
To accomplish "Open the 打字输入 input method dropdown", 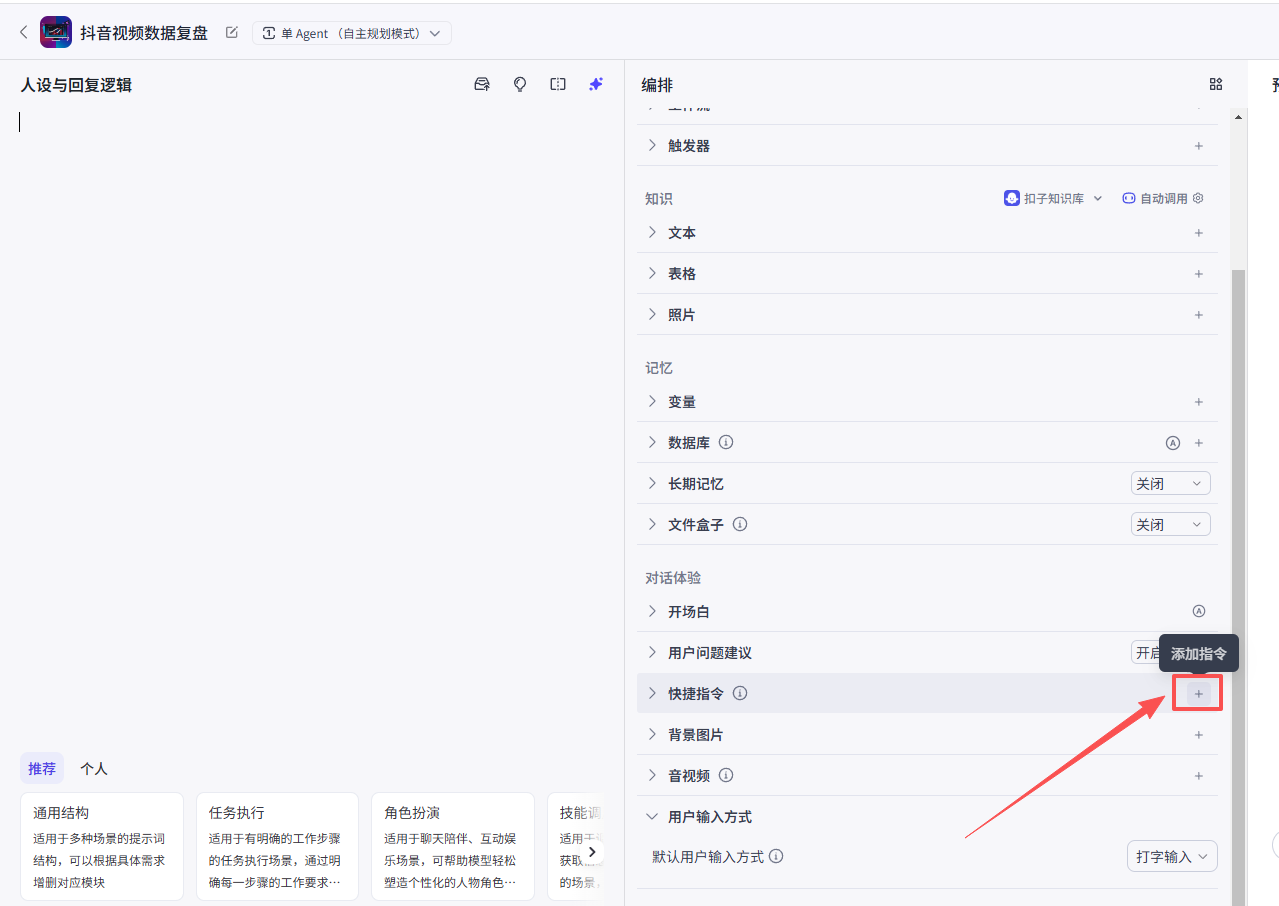I will coord(1171,857).
